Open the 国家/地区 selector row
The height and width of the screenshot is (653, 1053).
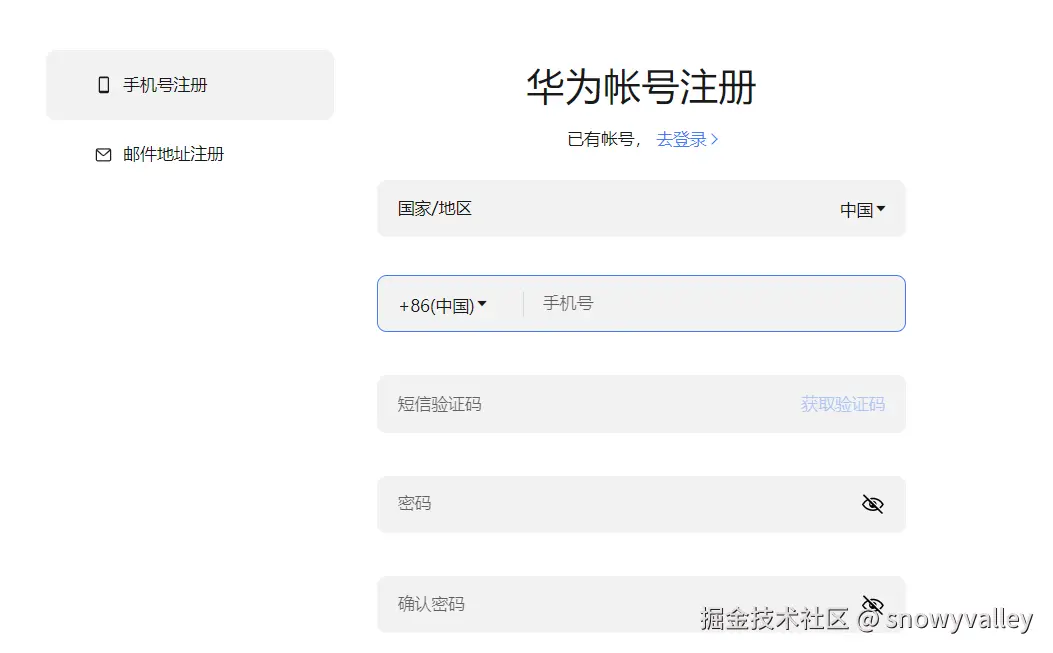(640, 209)
